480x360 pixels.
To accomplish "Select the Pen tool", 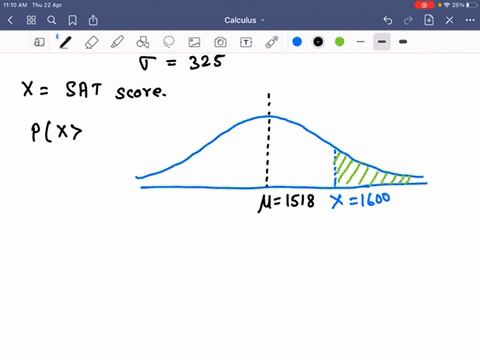I will [65, 42].
